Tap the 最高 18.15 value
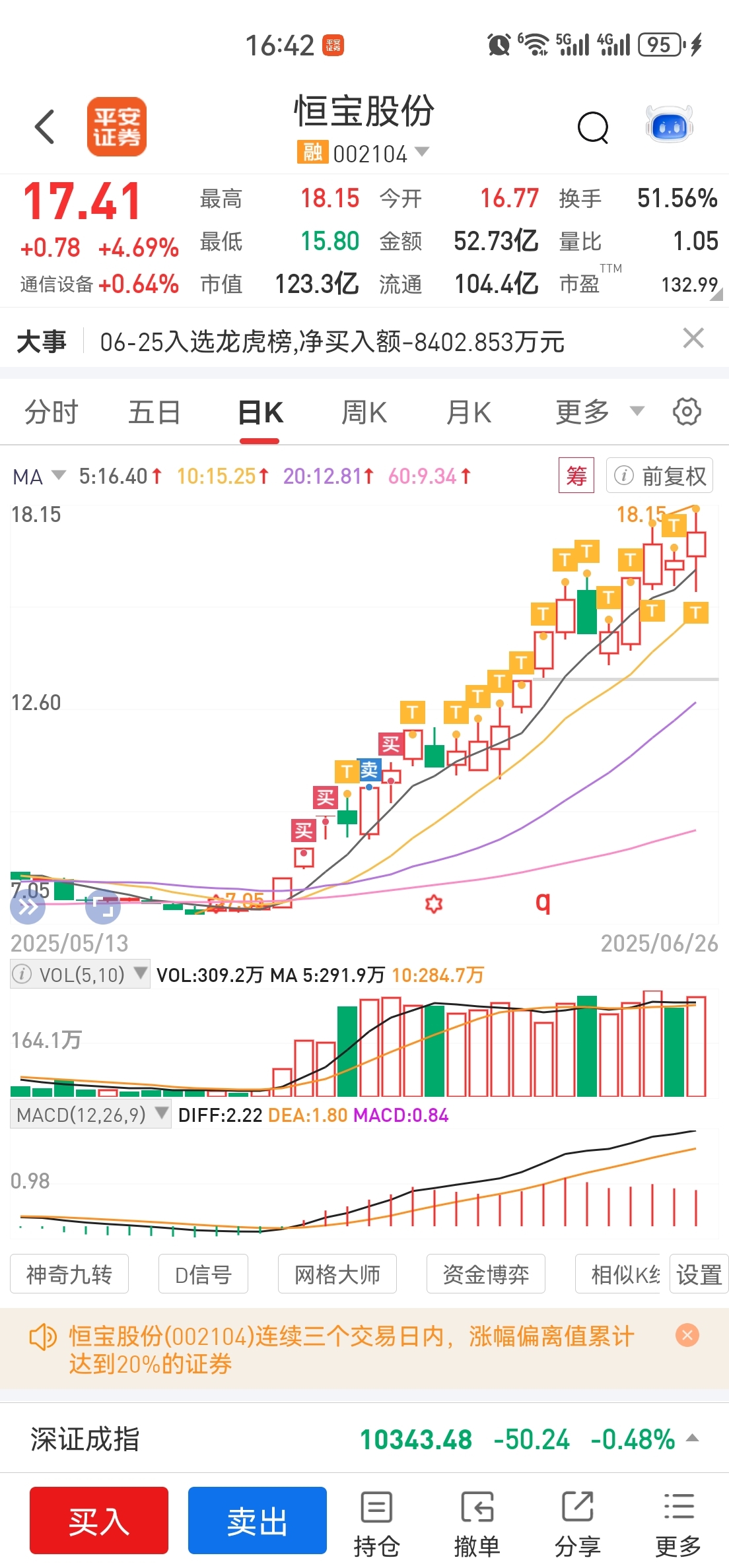The width and height of the screenshot is (729, 1568). click(330, 198)
